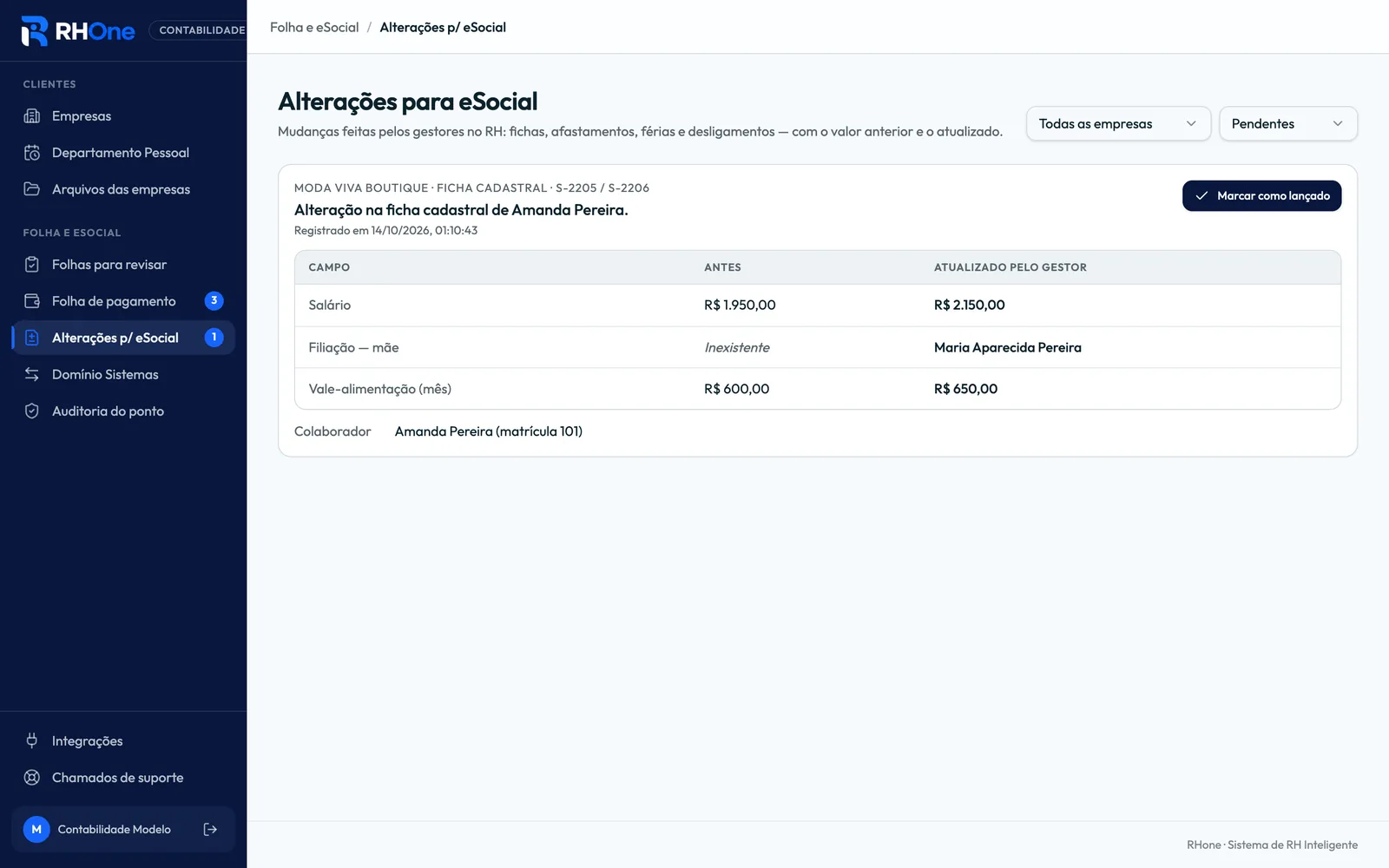Click the updated salary R$ 2.150,00

(x=970, y=306)
